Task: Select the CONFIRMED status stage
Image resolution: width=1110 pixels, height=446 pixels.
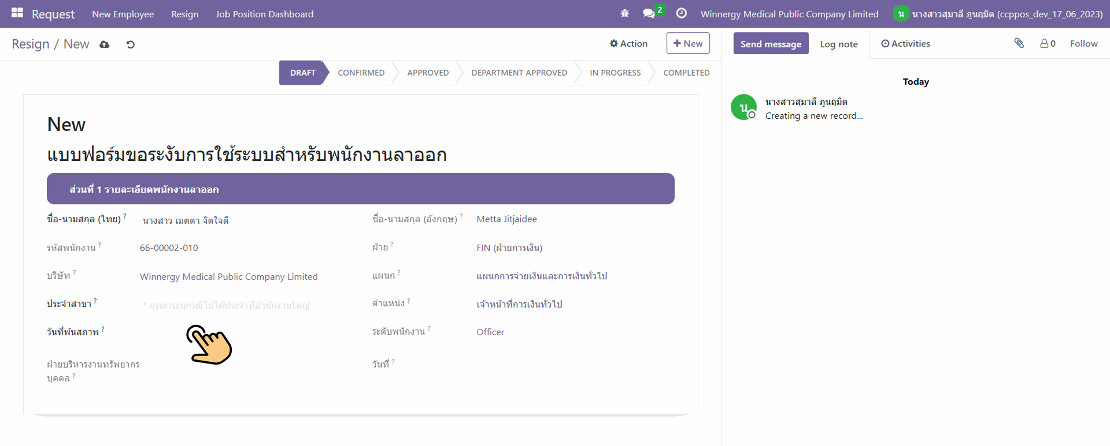Action: click(x=360, y=73)
